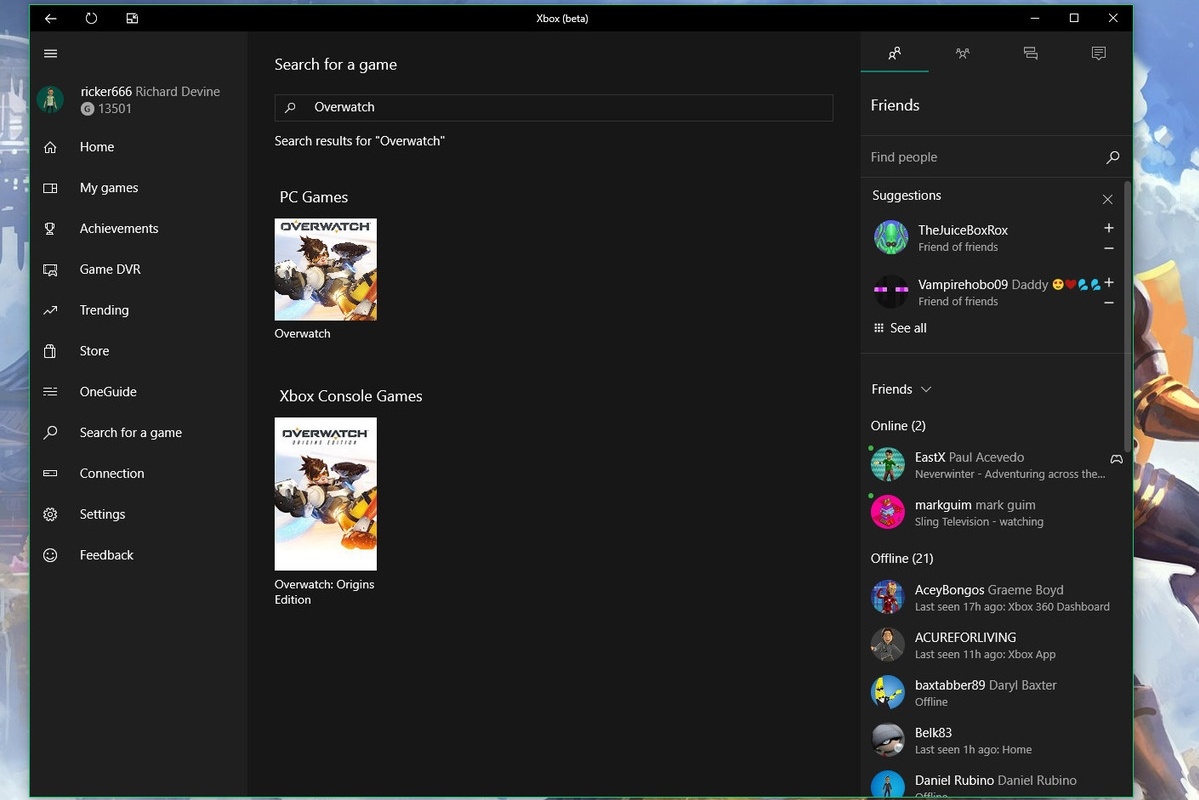The image size is (1199, 800).
Task: Click the controller icon next to EastX
Action: [1116, 459]
